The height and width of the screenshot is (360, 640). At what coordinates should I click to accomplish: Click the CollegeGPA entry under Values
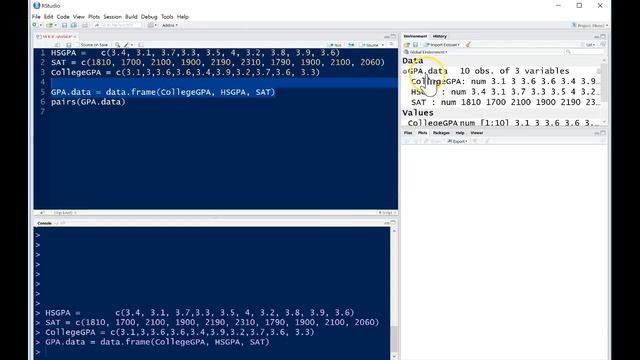[504, 122]
